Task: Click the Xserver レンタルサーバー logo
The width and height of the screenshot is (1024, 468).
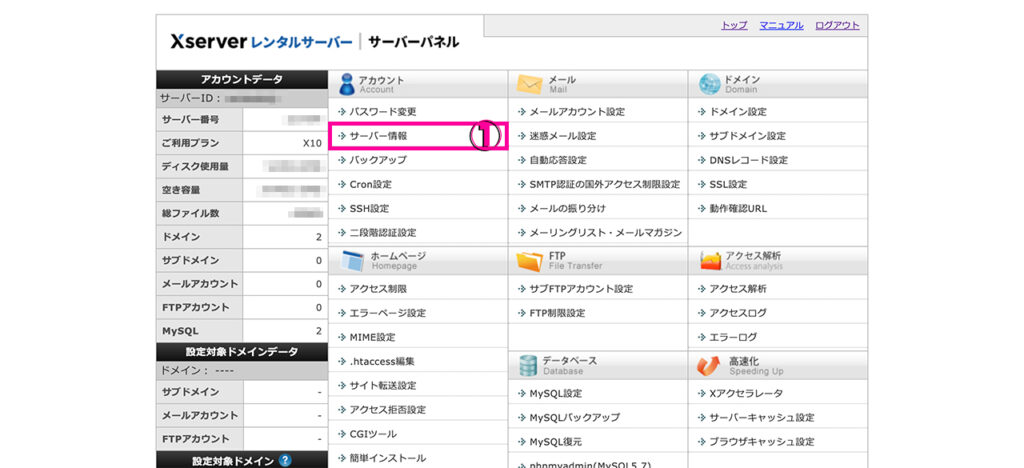Action: pyautogui.click(x=261, y=42)
